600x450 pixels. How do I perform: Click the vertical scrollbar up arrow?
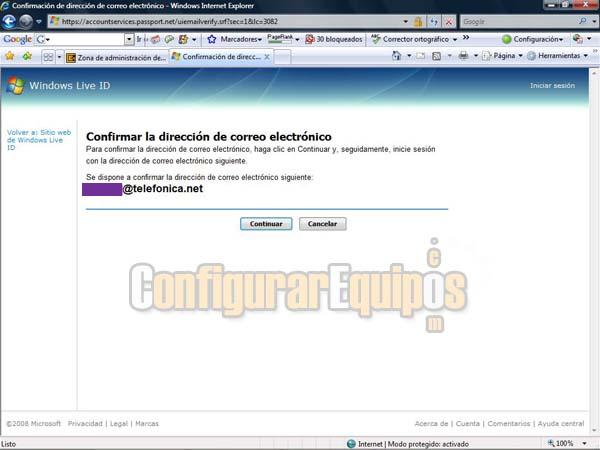click(595, 72)
